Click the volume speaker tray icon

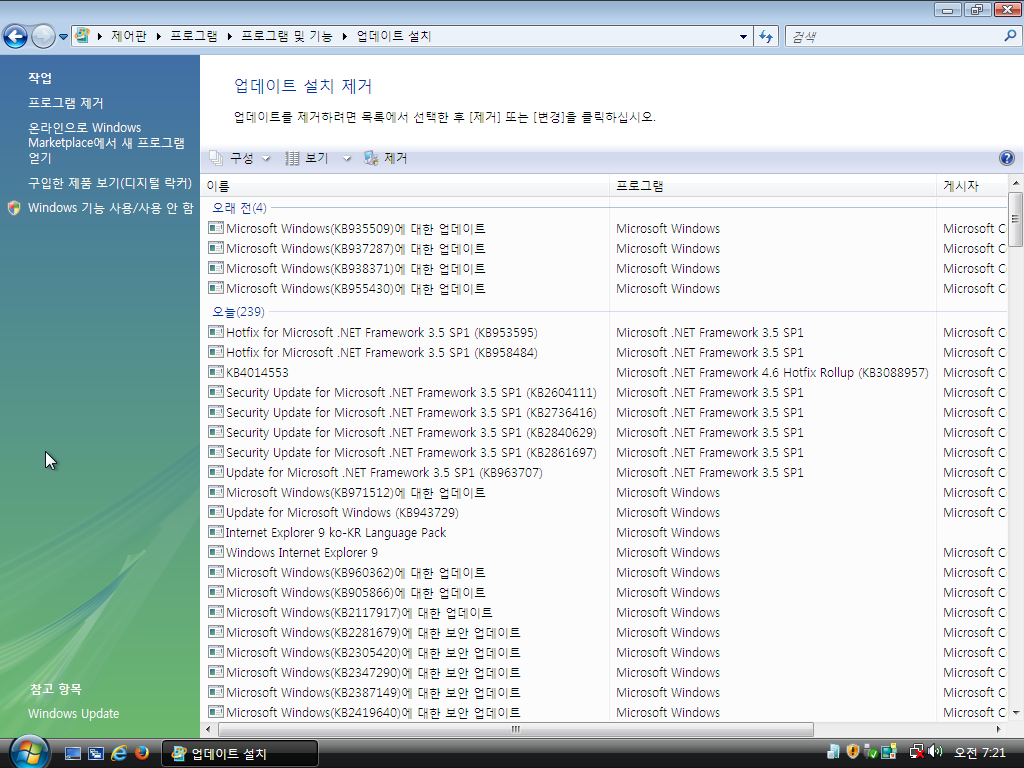point(935,752)
